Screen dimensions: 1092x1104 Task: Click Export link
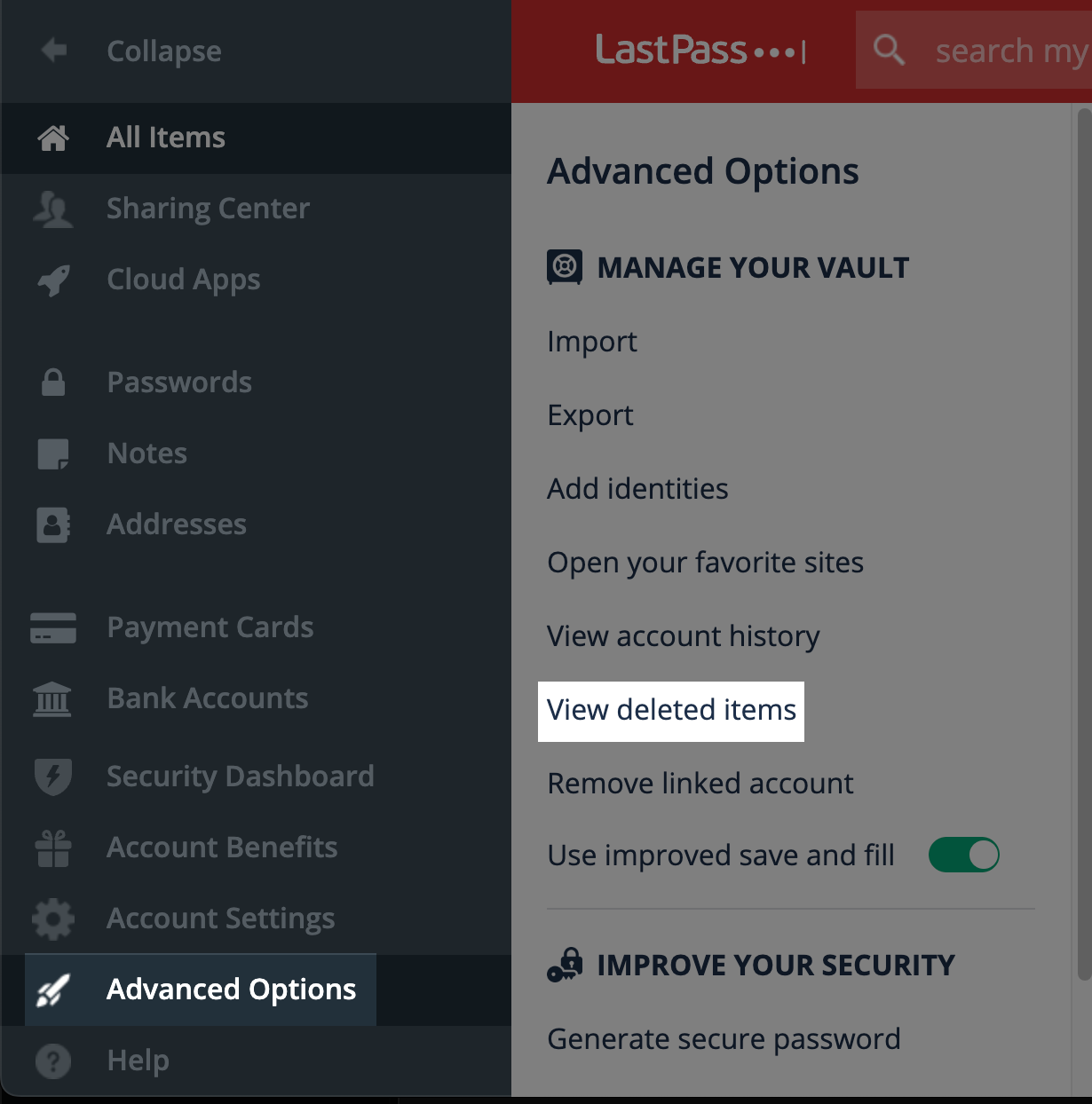[x=590, y=415]
